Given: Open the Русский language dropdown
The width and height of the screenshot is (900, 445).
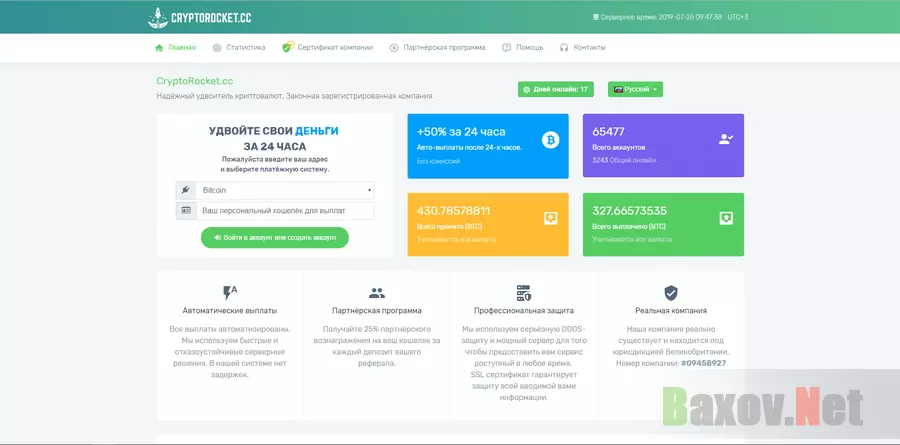Looking at the screenshot, I should [x=635, y=90].
